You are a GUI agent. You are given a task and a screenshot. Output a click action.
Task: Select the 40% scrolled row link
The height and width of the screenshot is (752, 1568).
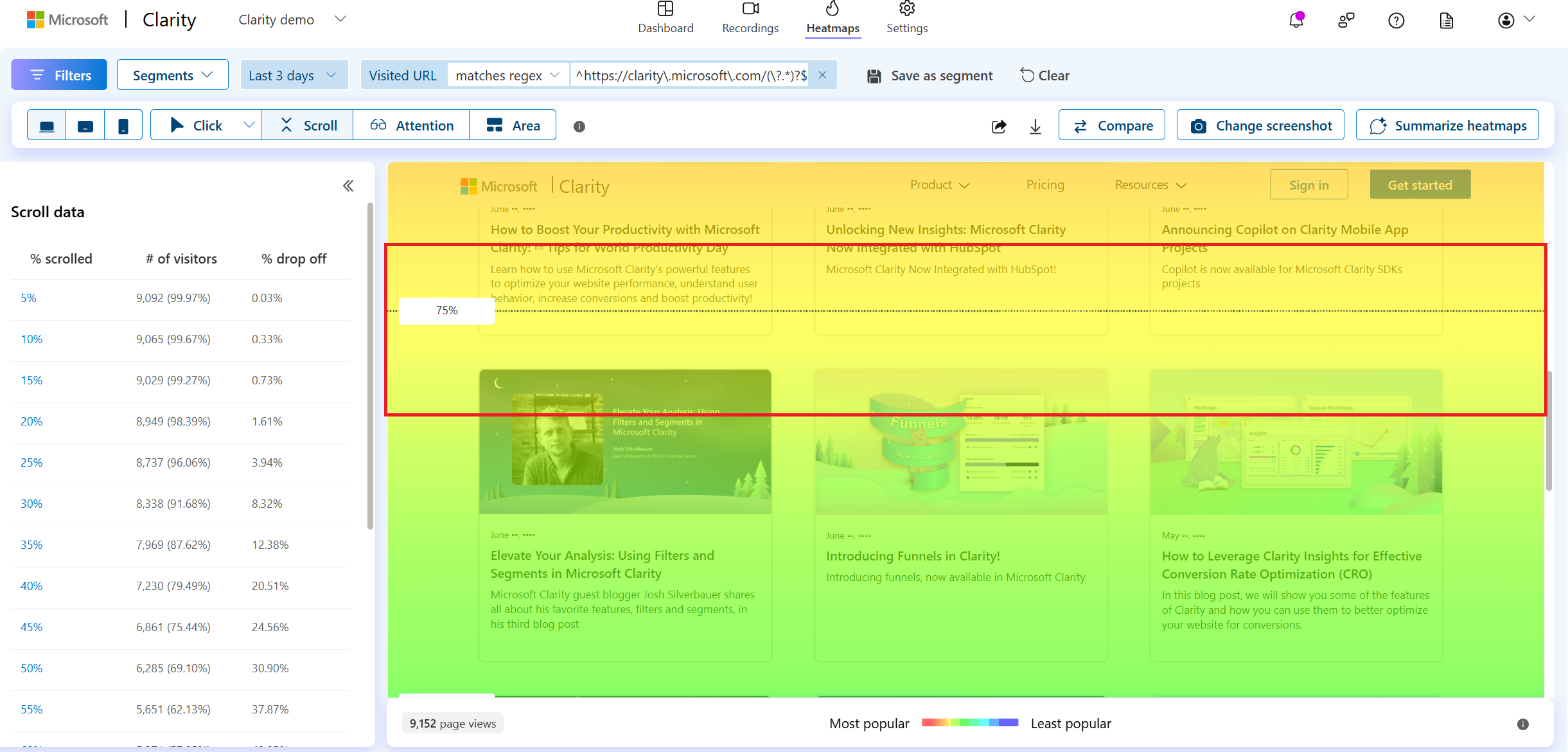[x=31, y=586]
